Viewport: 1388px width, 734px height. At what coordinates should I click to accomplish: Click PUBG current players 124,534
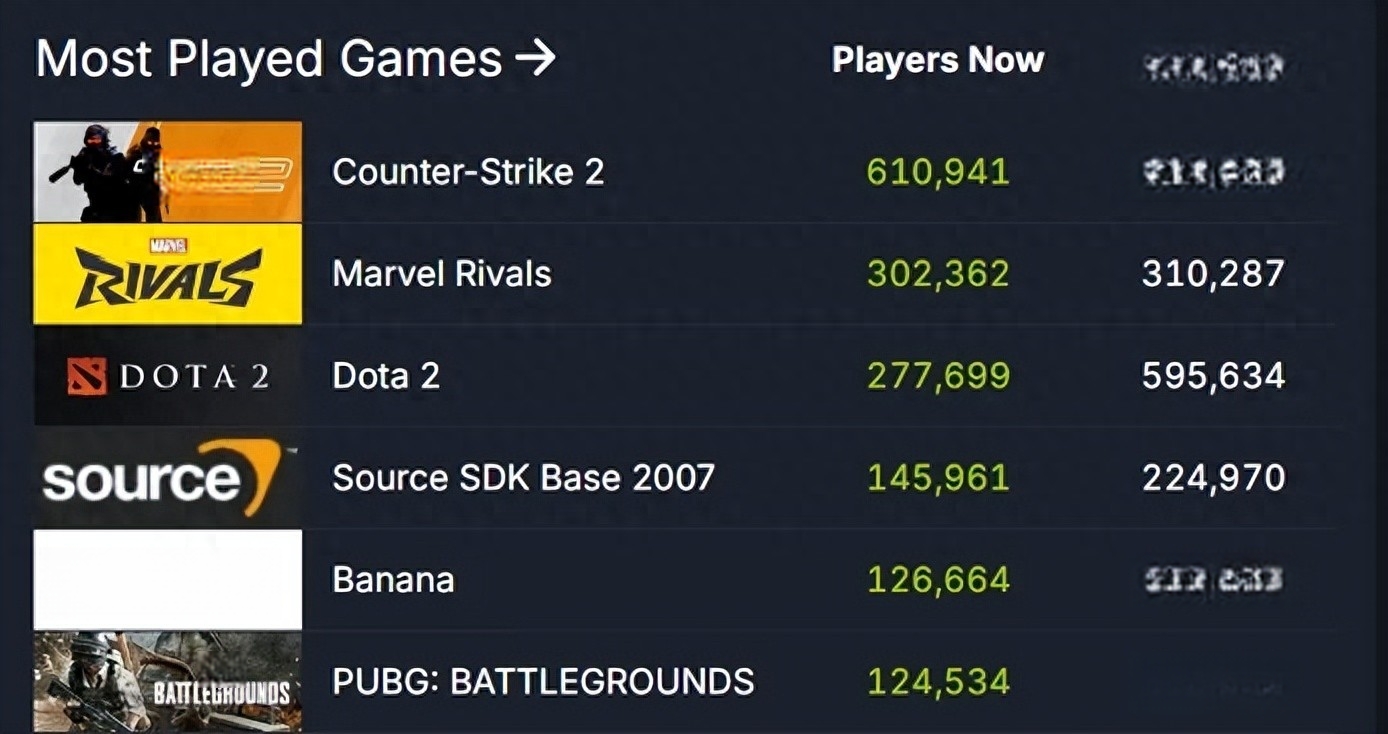pyautogui.click(x=938, y=682)
